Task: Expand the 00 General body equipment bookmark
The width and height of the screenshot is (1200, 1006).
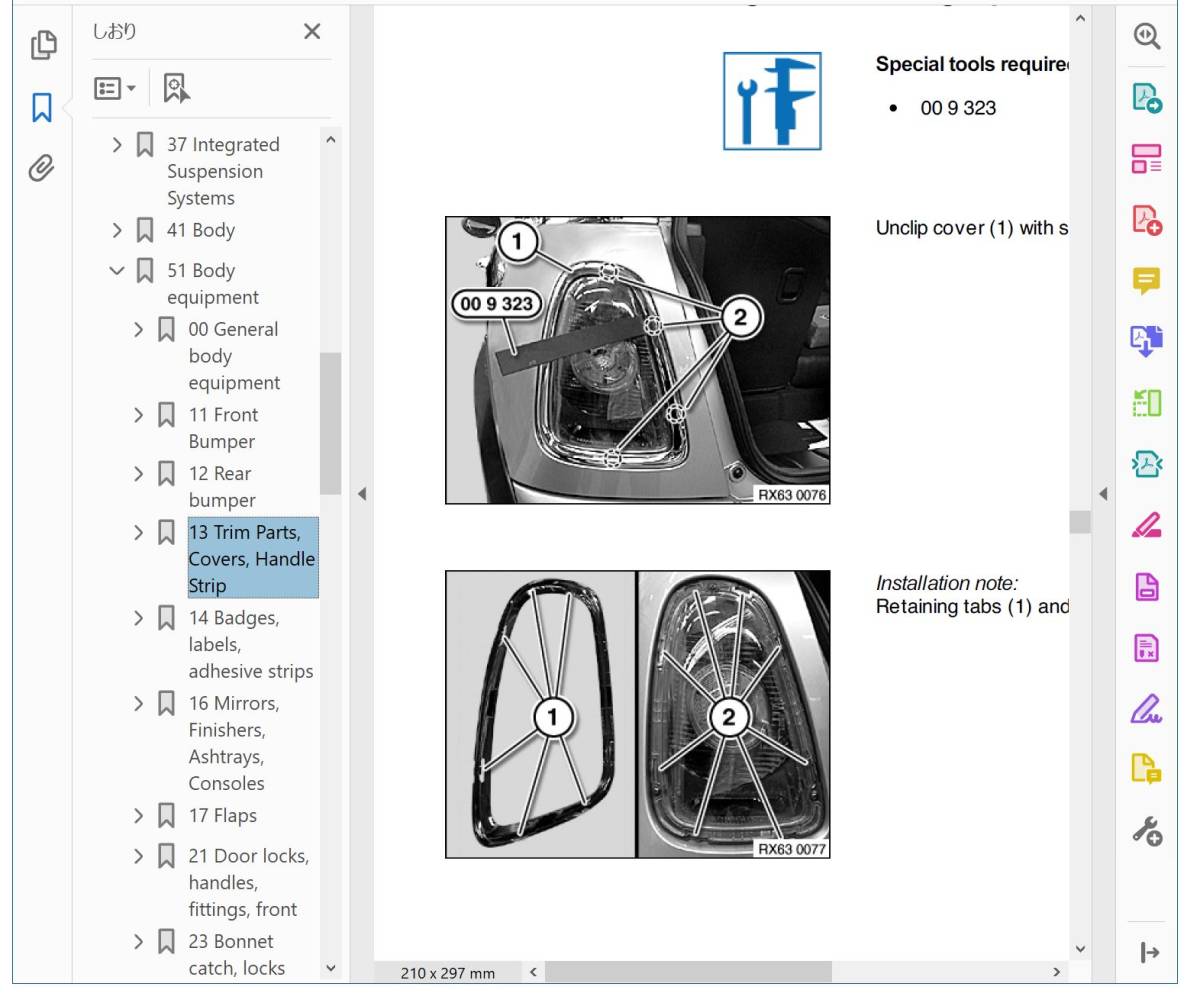Action: [x=139, y=329]
